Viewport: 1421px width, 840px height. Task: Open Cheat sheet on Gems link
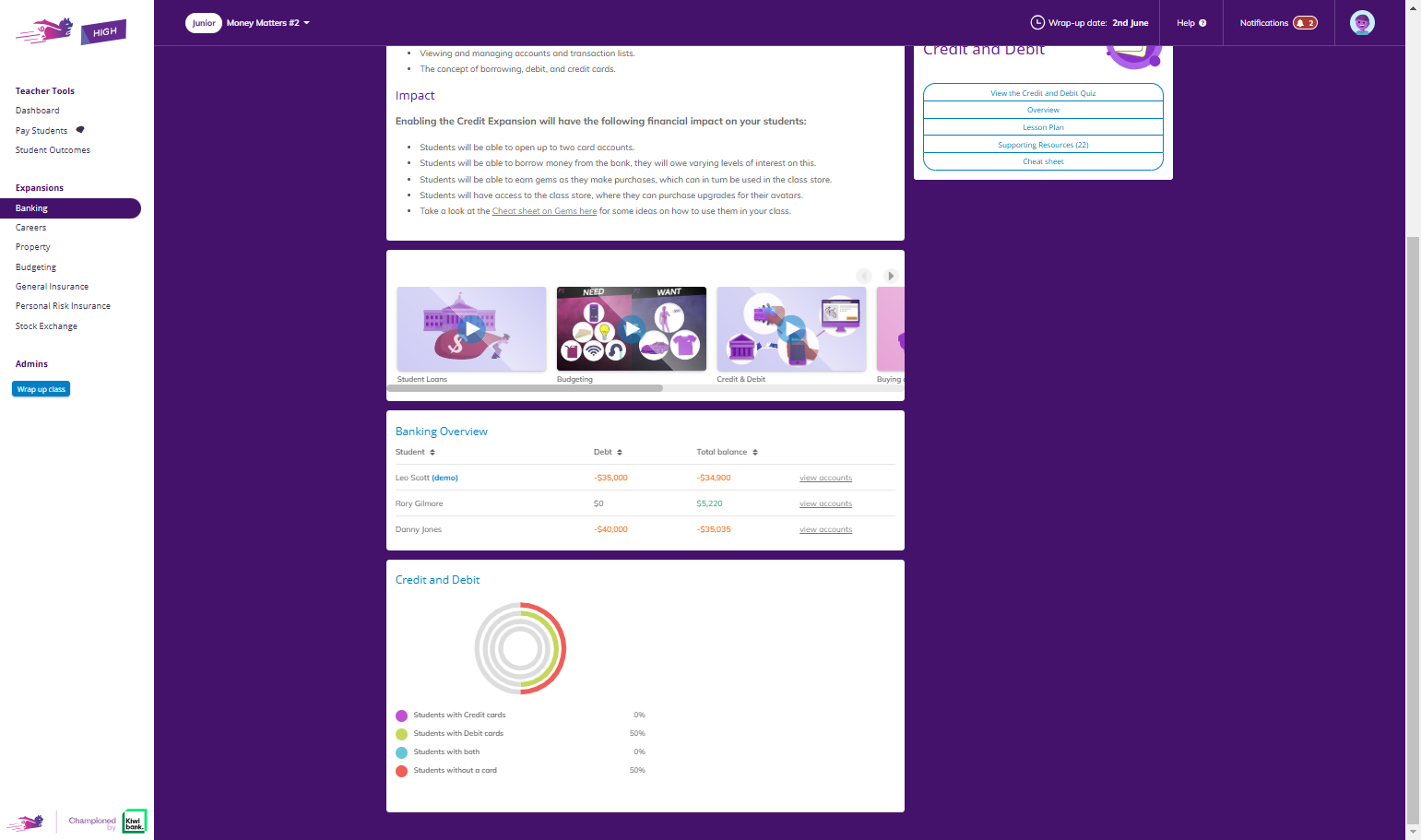point(544,211)
